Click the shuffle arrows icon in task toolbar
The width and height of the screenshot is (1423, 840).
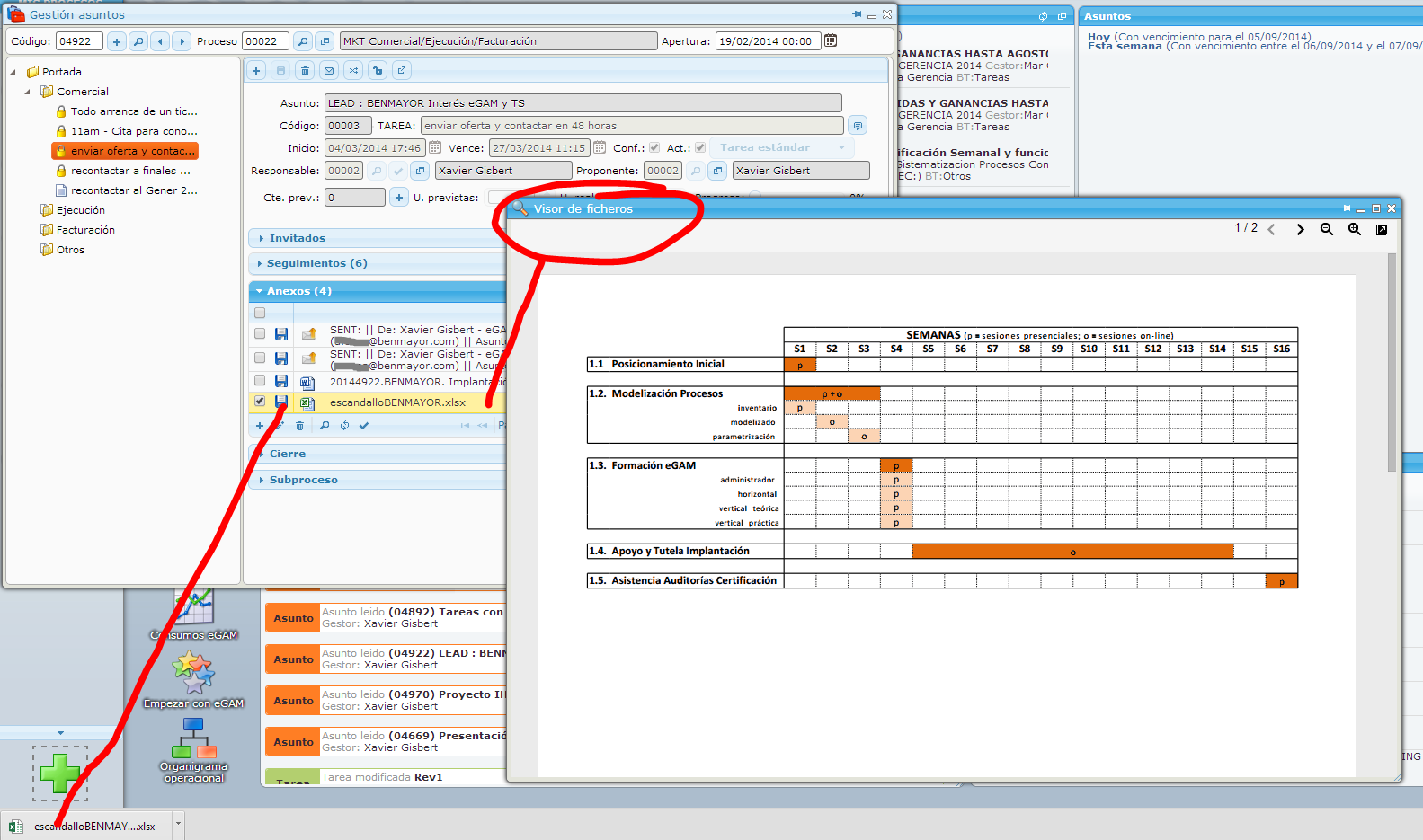click(x=353, y=71)
